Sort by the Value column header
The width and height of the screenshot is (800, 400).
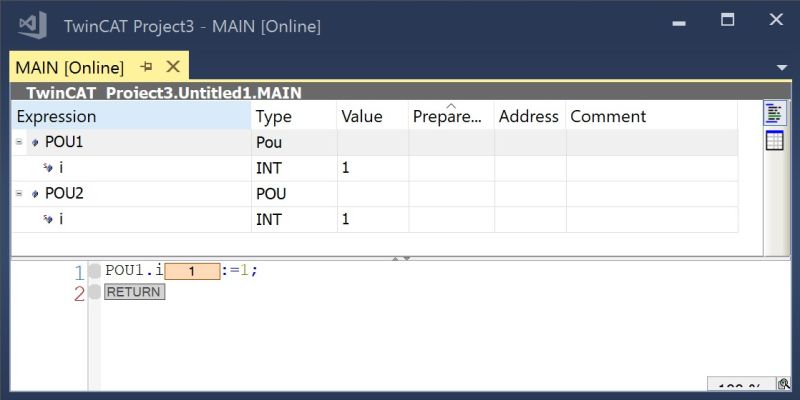372,116
